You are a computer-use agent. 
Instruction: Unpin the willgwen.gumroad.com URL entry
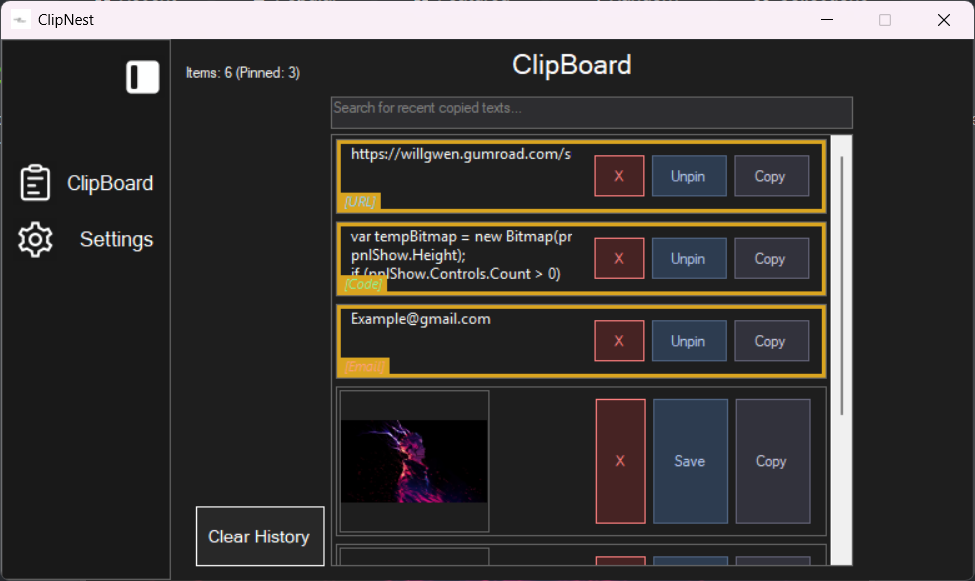coord(688,175)
